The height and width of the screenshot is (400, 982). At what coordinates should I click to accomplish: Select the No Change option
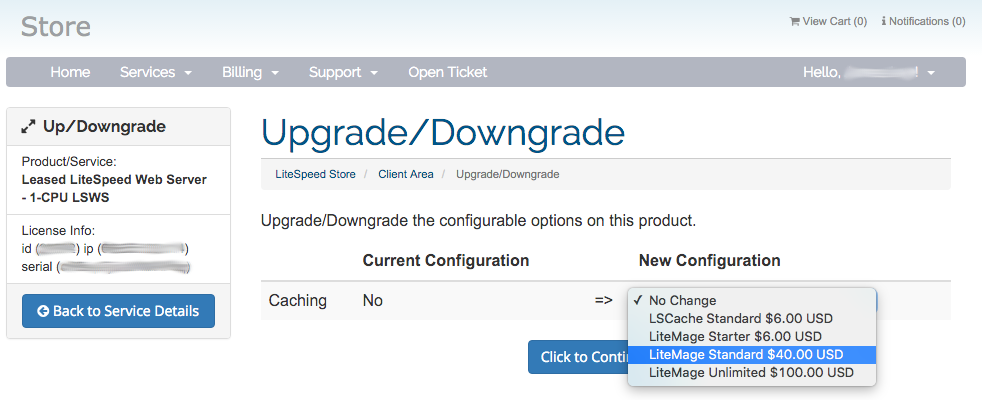coord(752,300)
